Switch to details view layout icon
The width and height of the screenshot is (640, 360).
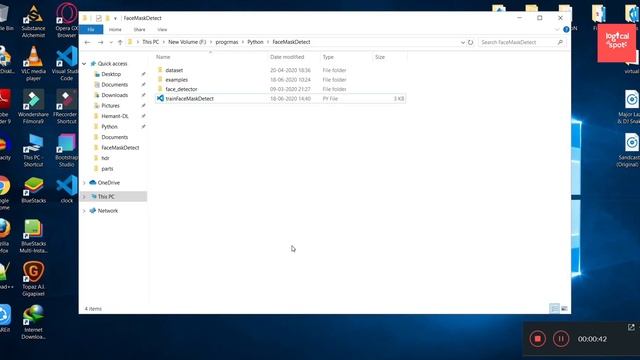tap(554, 309)
